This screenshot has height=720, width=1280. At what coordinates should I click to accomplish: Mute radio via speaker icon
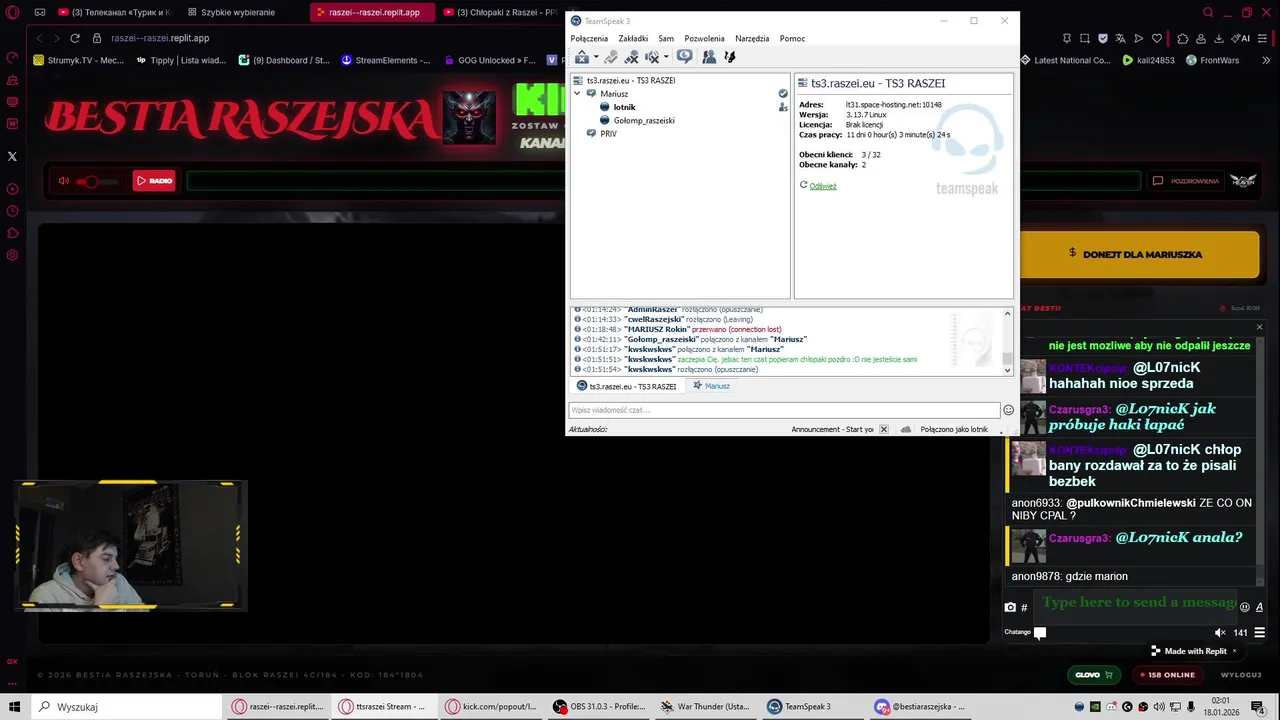[64, 181]
